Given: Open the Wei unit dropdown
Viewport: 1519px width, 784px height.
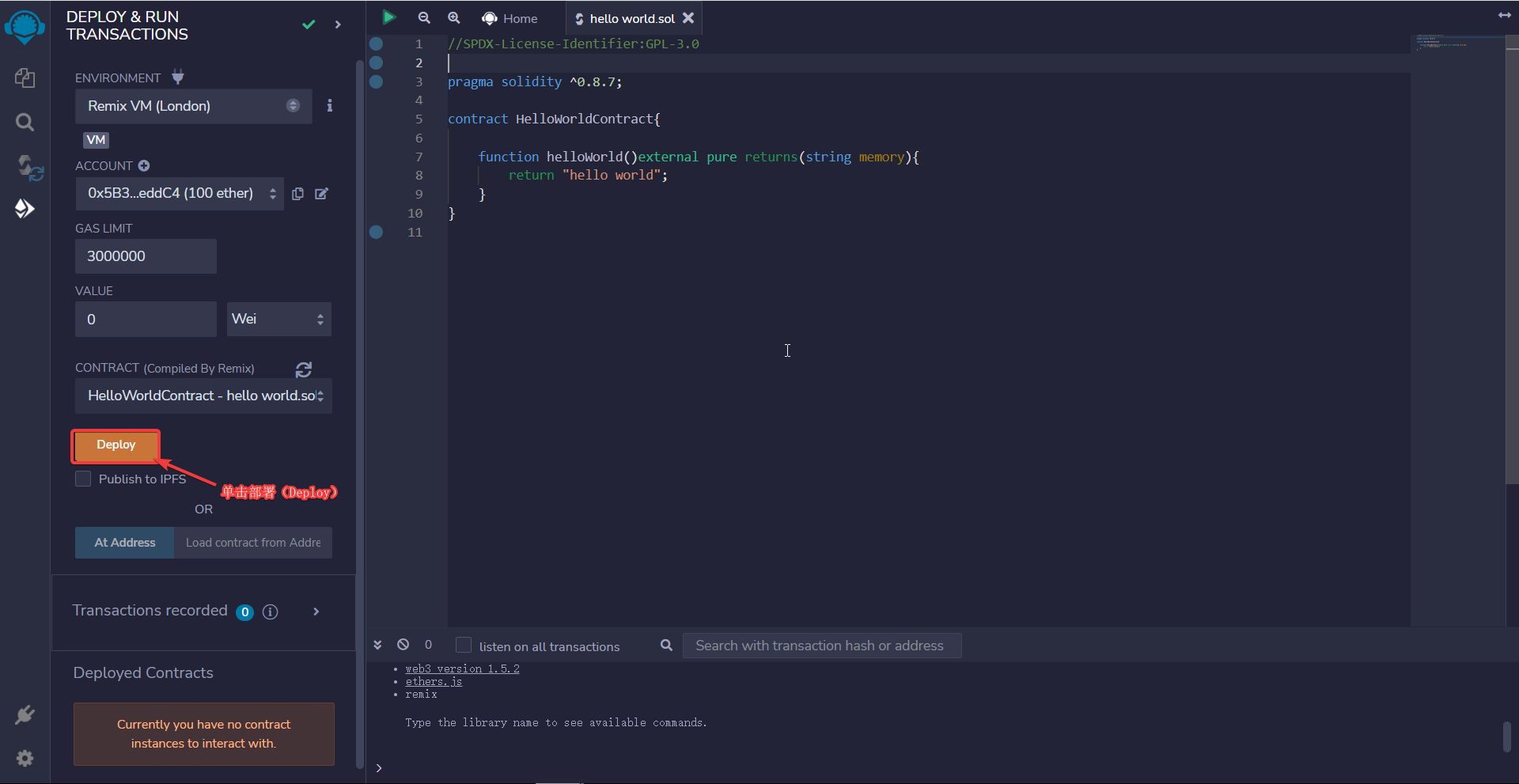Looking at the screenshot, I should pyautogui.click(x=278, y=319).
